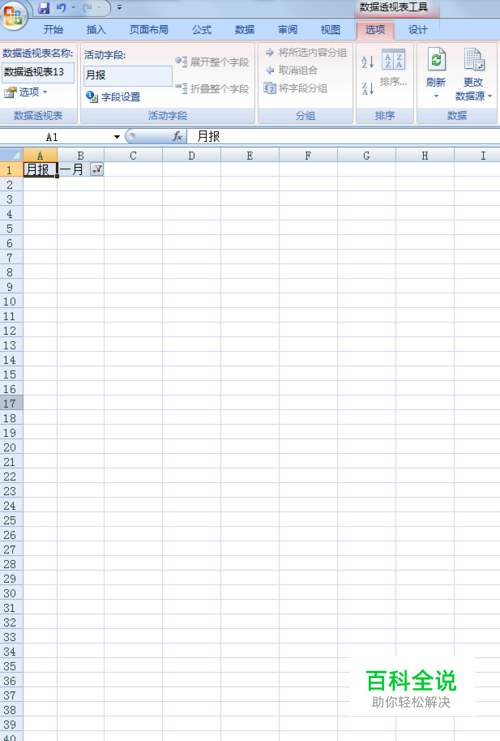
Task: Open 字段设置 field settings
Action: coord(113,97)
